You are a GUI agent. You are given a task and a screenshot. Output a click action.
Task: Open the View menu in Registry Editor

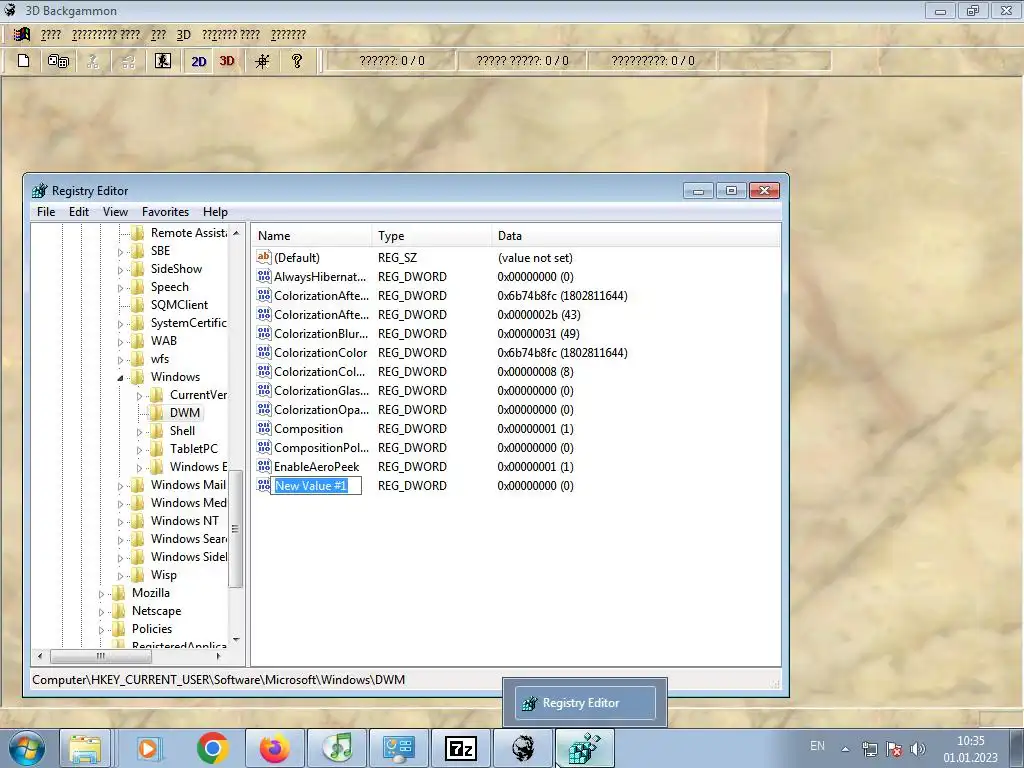point(115,212)
